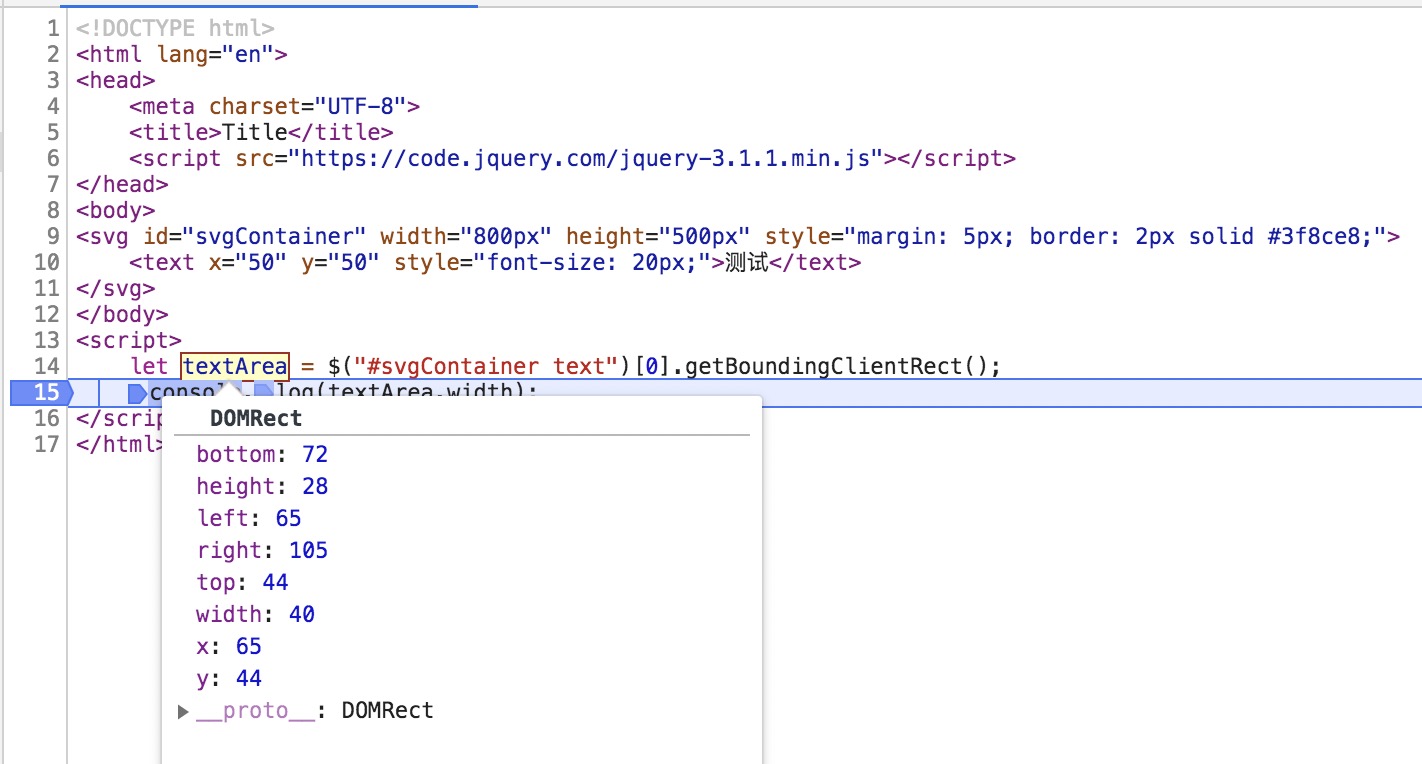
Task: Select the bottom: 72 property row
Action: tap(262, 454)
